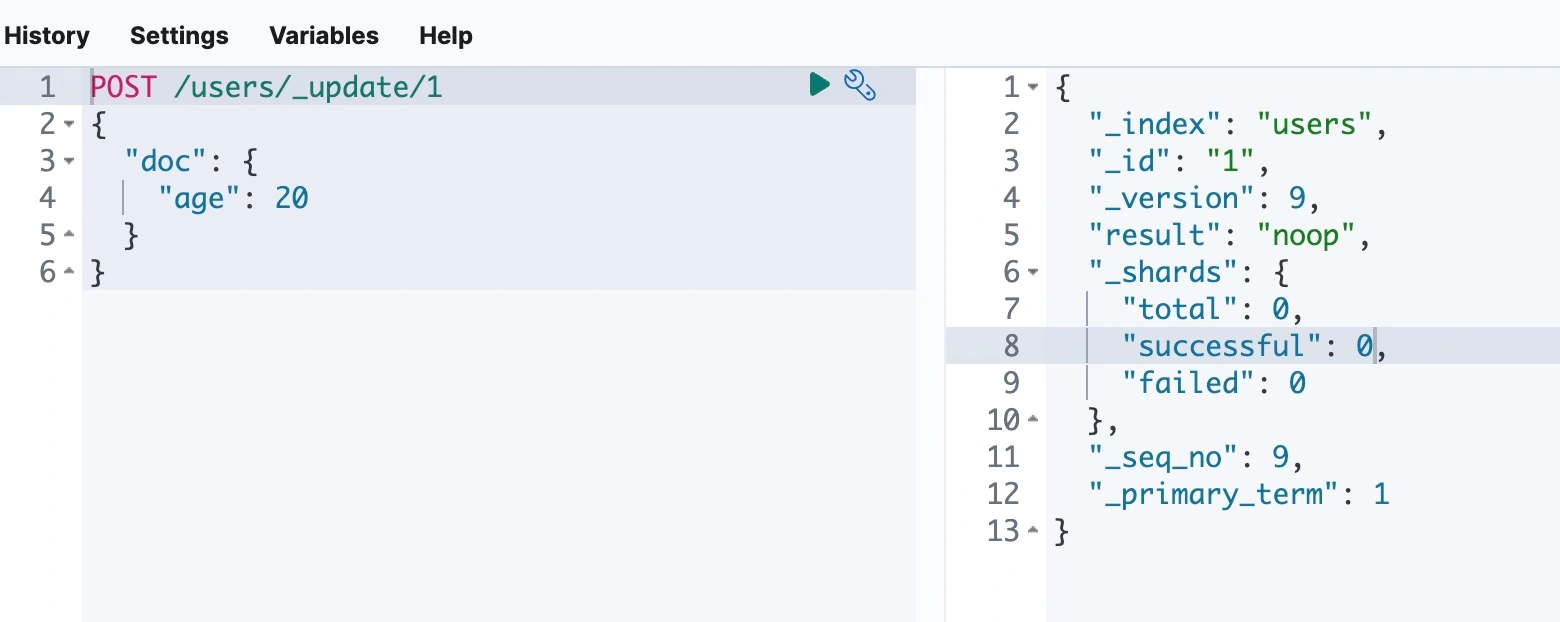Click the POST method keyword
This screenshot has width=1560, height=622.
(x=123, y=88)
